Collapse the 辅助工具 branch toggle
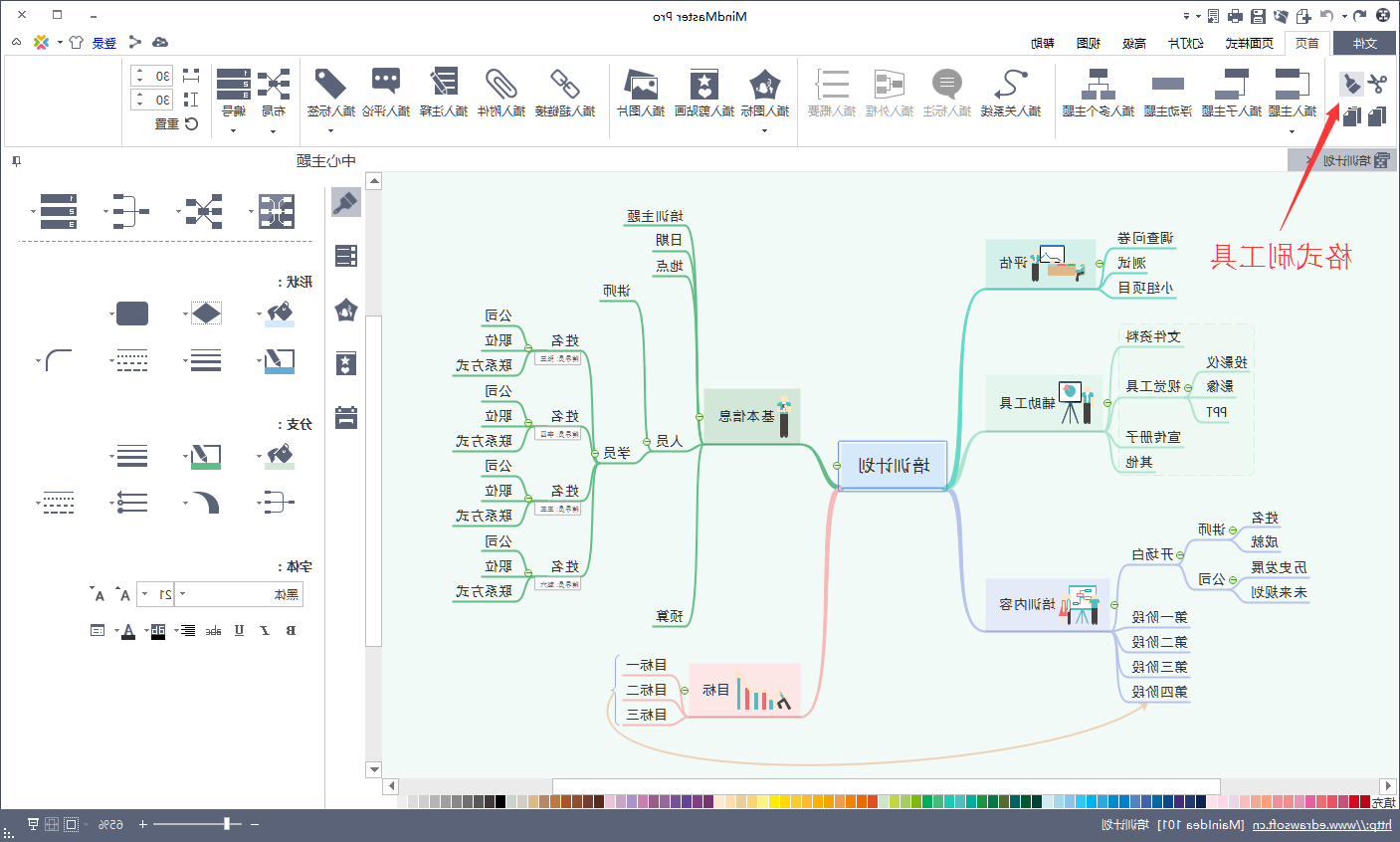This screenshot has height=842, width=1400. click(x=1107, y=403)
